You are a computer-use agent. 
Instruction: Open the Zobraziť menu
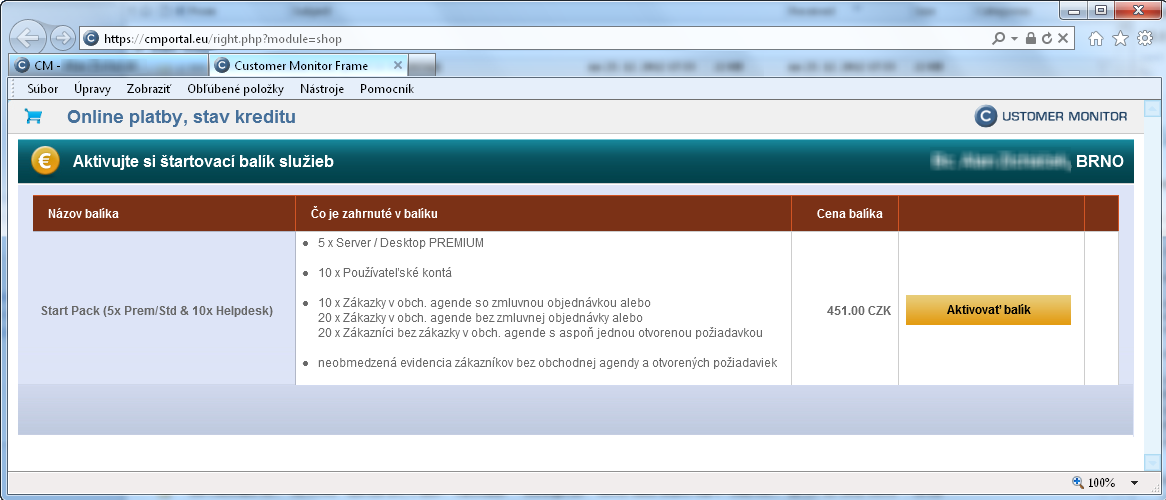click(x=148, y=89)
